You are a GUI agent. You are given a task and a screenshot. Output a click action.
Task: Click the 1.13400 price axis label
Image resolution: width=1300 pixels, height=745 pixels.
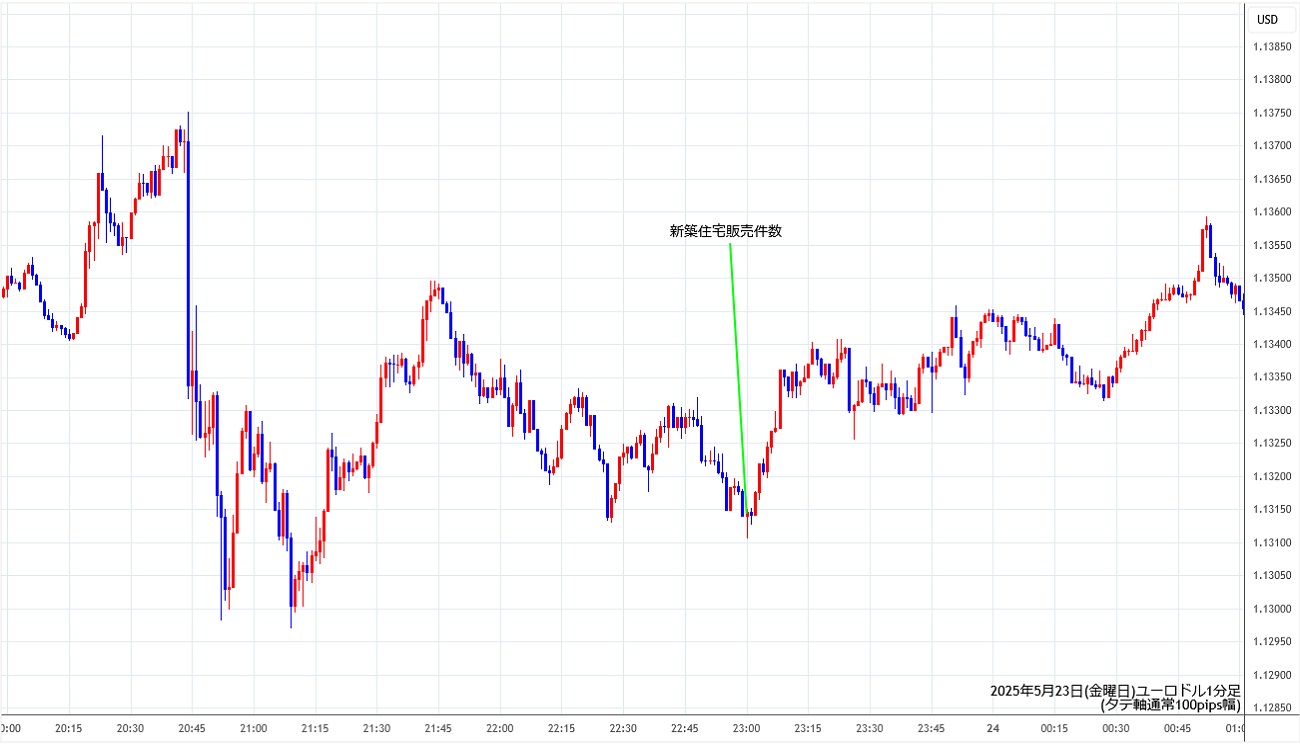(1271, 344)
